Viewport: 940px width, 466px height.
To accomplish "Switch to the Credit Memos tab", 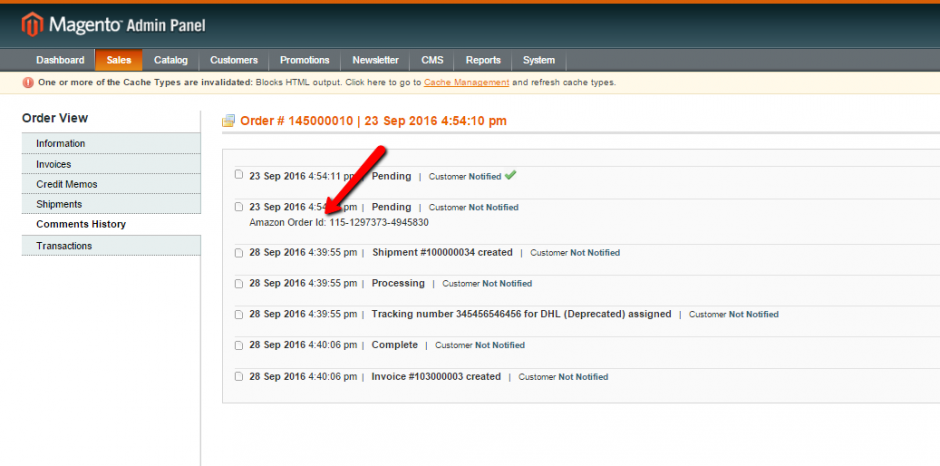I will (x=112, y=184).
